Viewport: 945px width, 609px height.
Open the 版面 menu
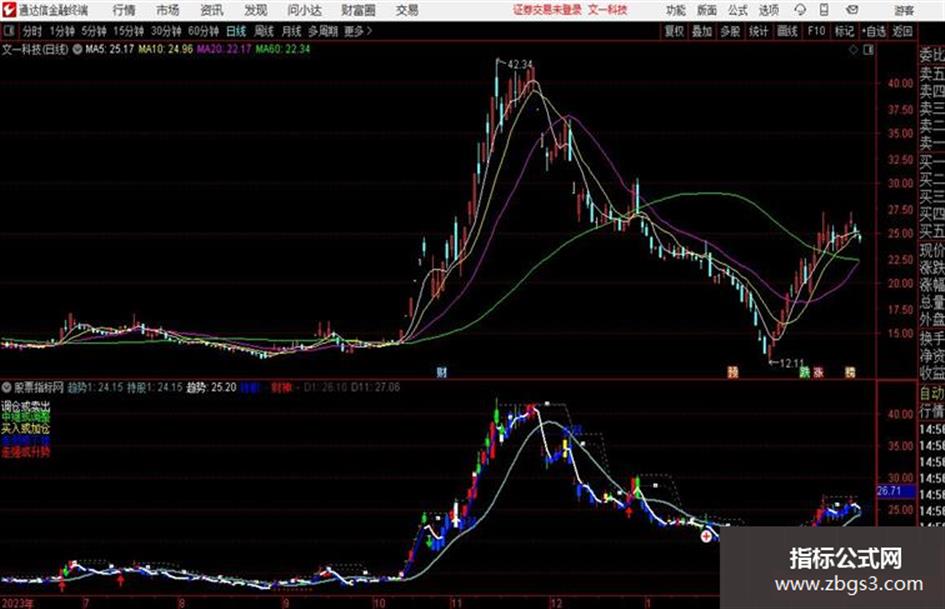pyautogui.click(x=706, y=10)
